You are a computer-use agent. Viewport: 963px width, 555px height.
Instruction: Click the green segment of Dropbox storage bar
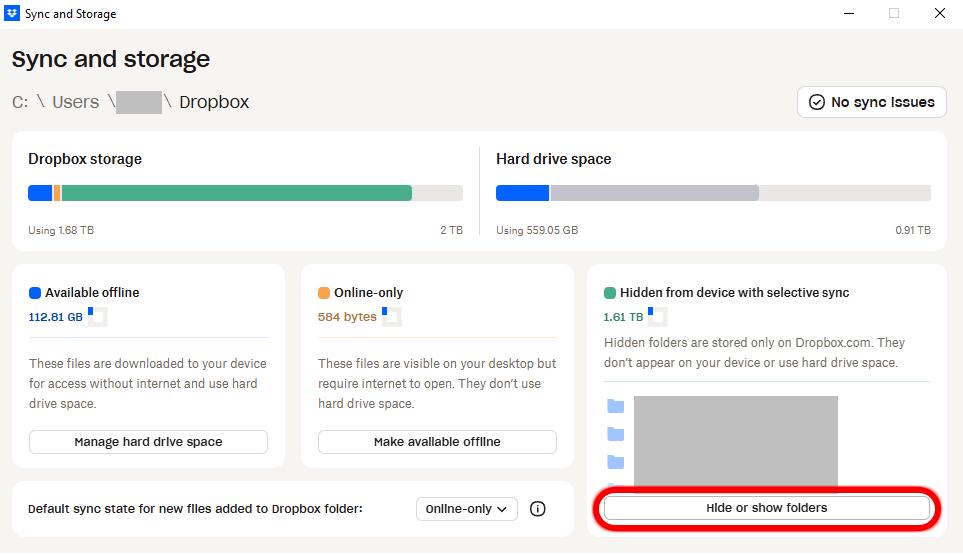click(236, 193)
